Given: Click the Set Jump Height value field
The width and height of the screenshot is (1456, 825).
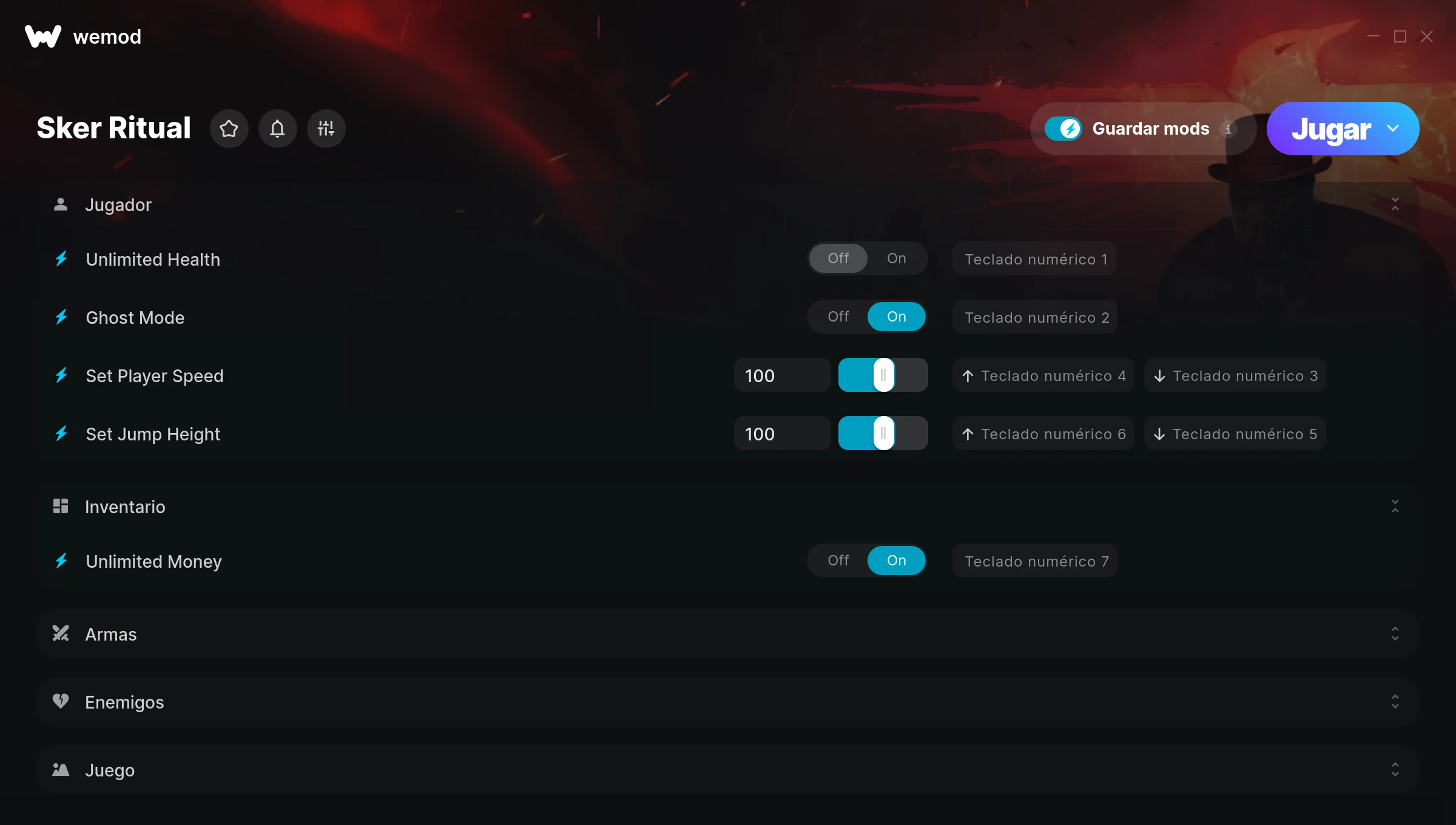Looking at the screenshot, I should 782,433.
